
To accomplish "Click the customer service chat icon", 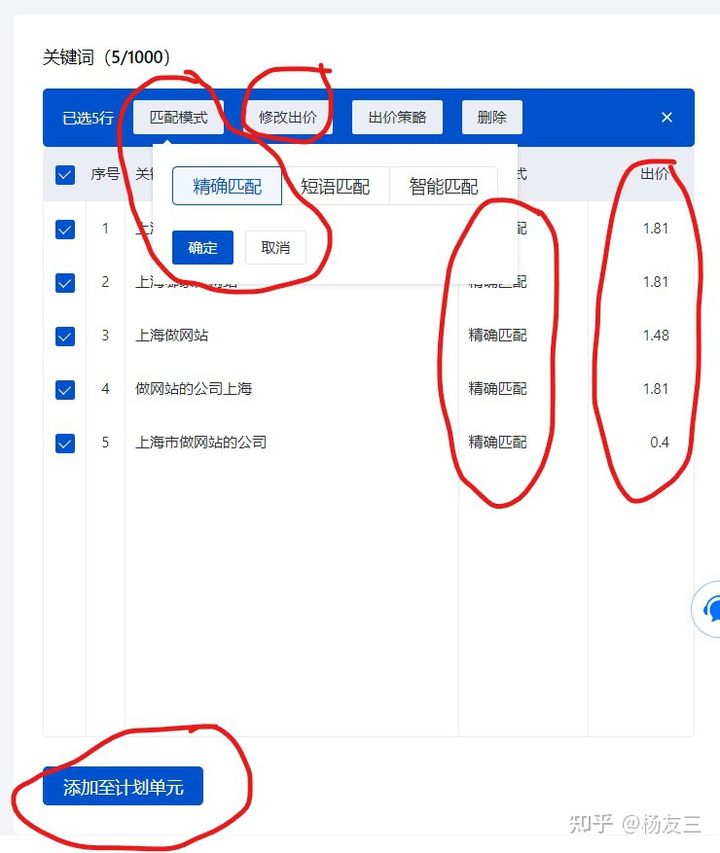I will (710, 607).
